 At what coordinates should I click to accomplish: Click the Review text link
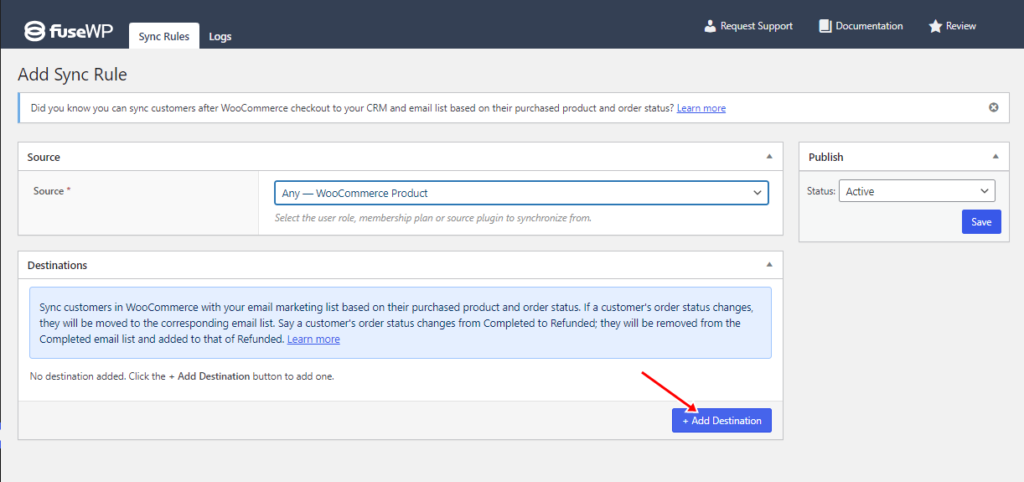coord(961,26)
